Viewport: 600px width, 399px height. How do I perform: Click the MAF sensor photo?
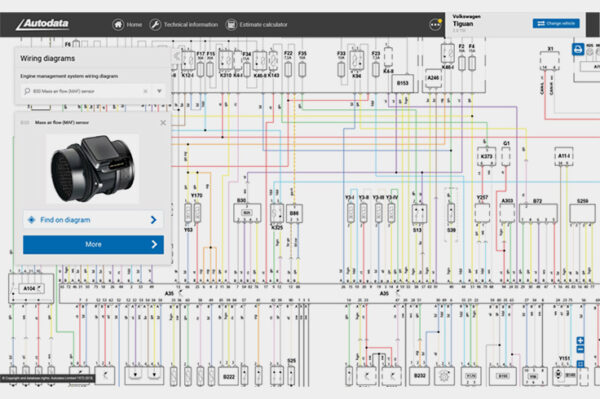[92, 168]
